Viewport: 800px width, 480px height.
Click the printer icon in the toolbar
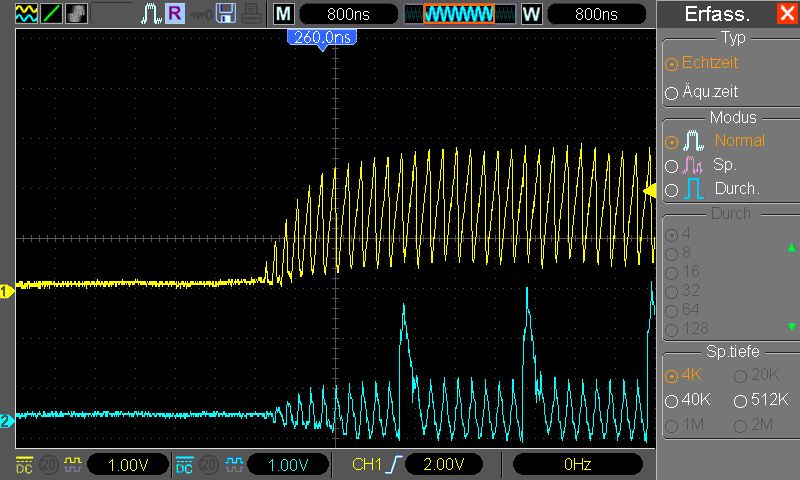coord(253,14)
